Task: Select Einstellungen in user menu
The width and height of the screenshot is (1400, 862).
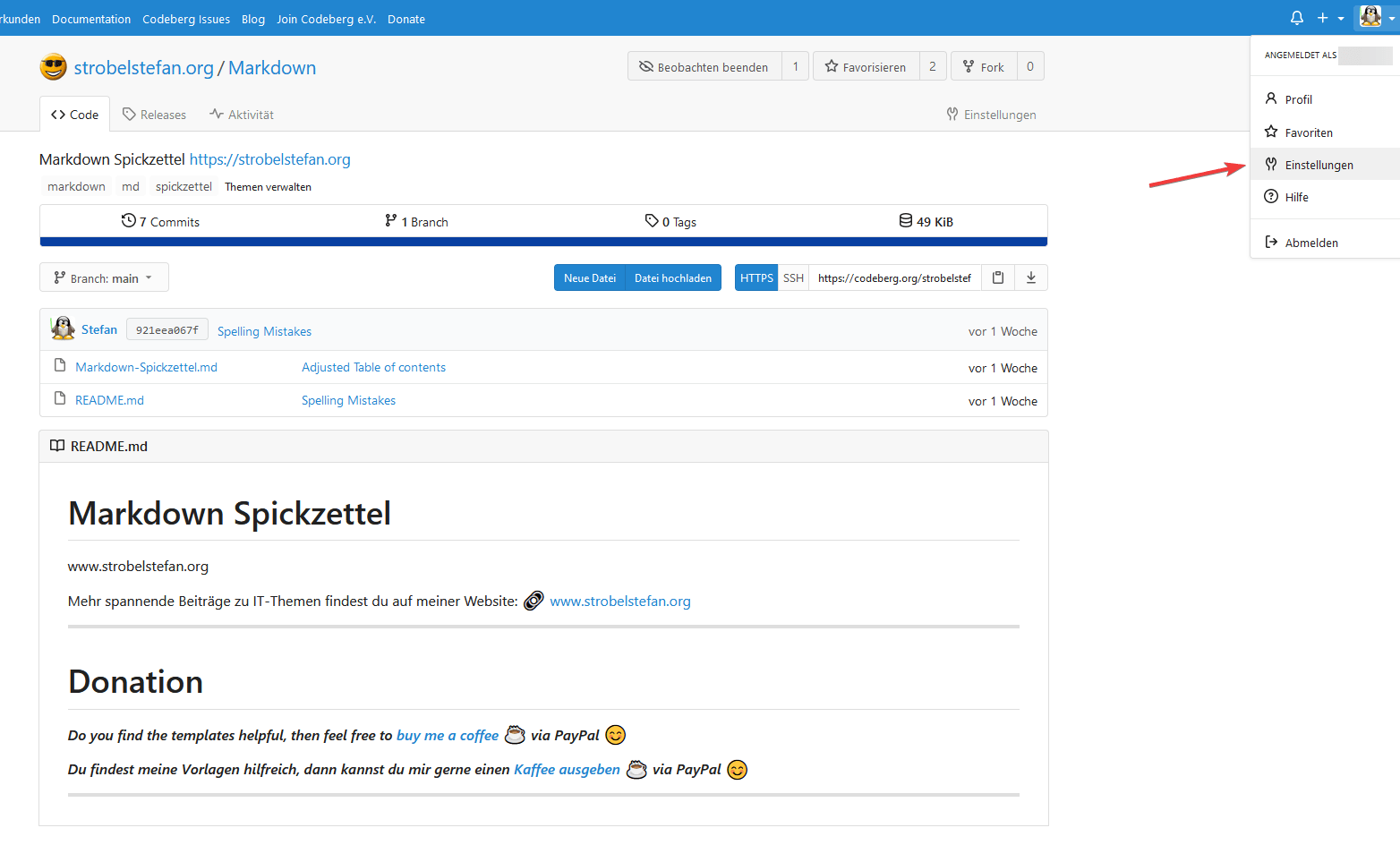Action: (x=1319, y=165)
